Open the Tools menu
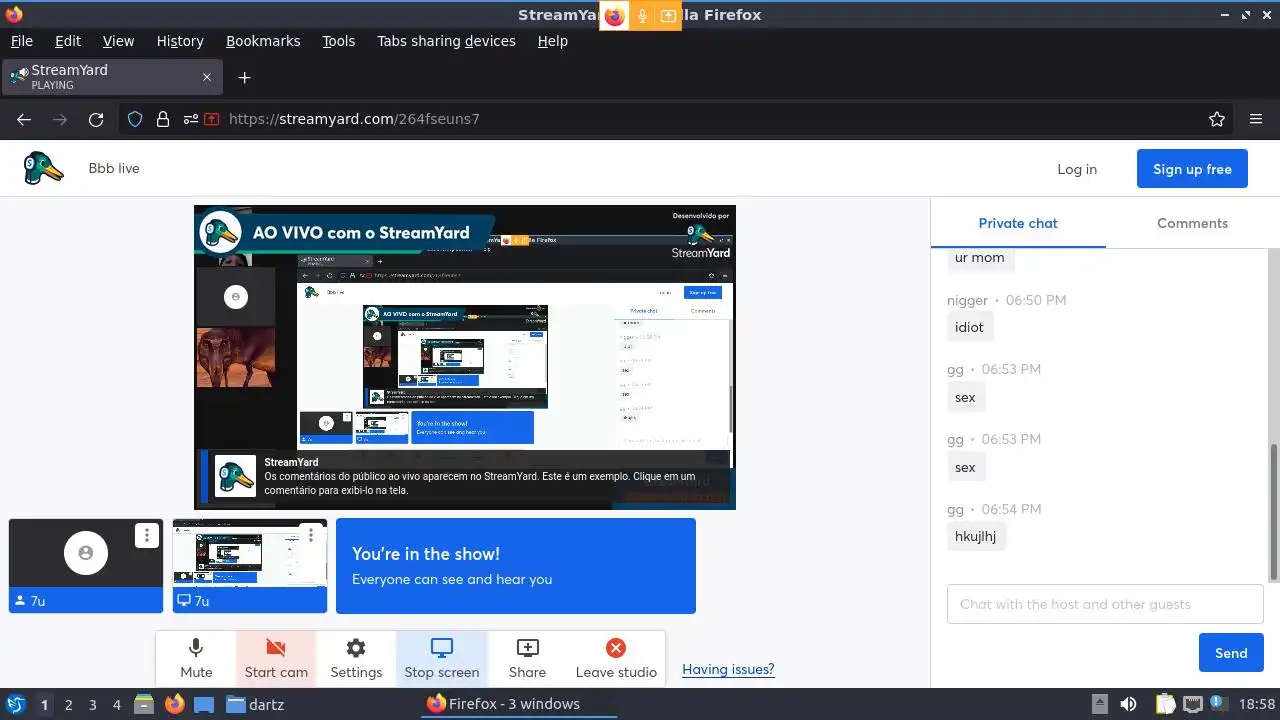The width and height of the screenshot is (1280, 720). tap(338, 41)
